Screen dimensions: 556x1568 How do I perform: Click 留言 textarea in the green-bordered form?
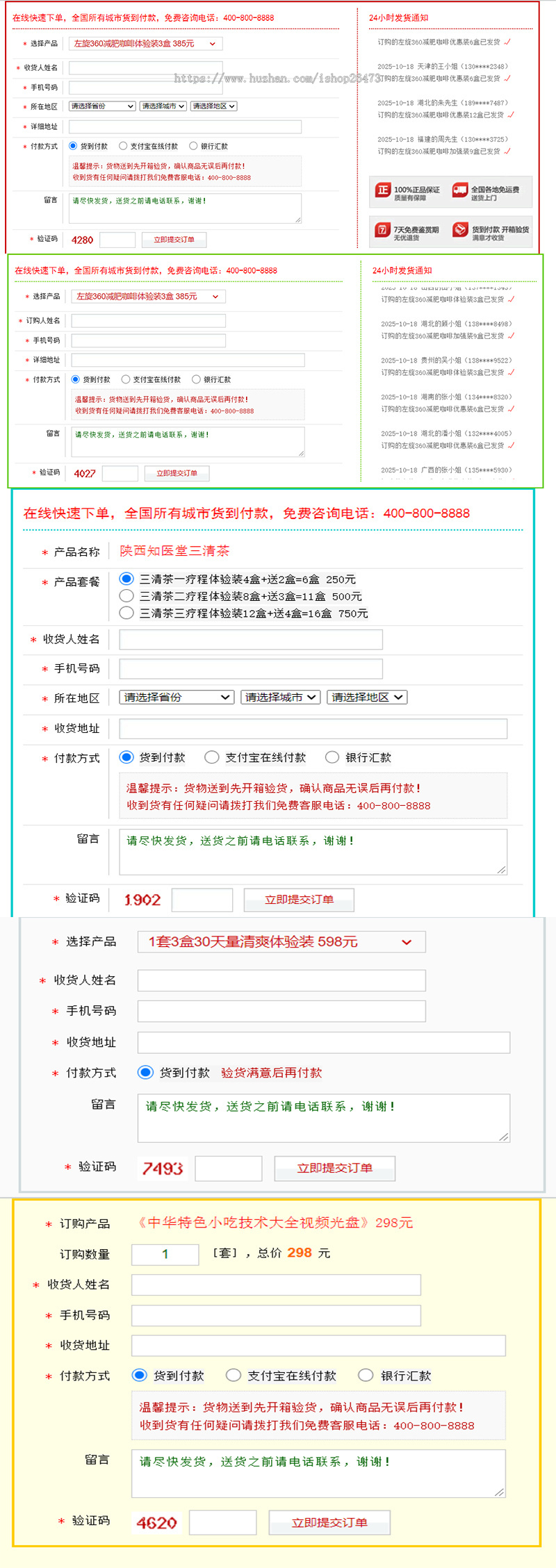[x=188, y=442]
